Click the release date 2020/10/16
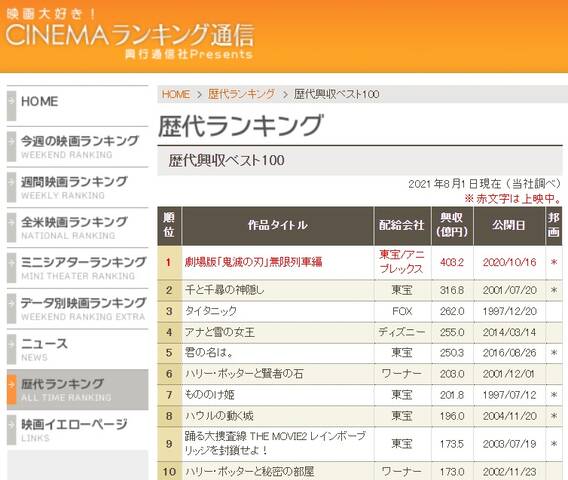The height and width of the screenshot is (480, 568). click(x=509, y=262)
